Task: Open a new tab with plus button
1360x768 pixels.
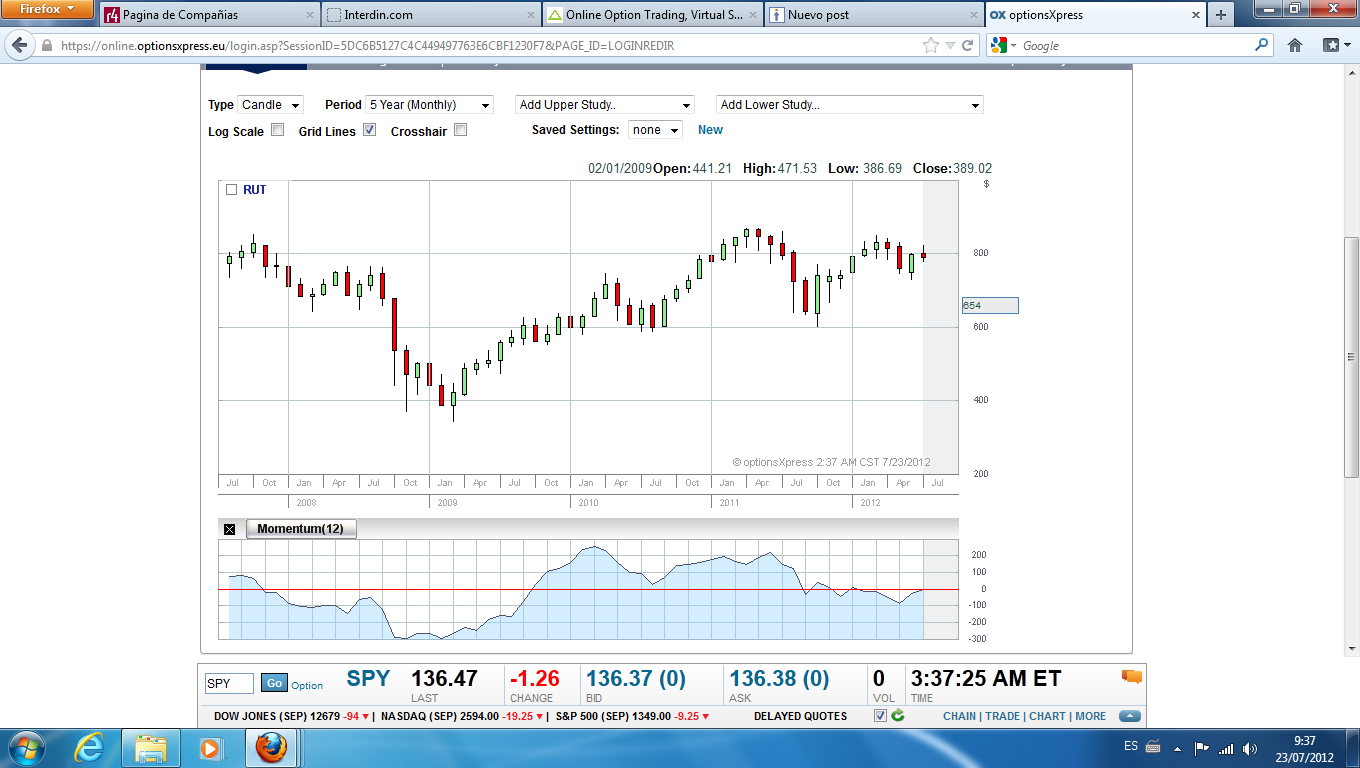Action: [x=1220, y=15]
